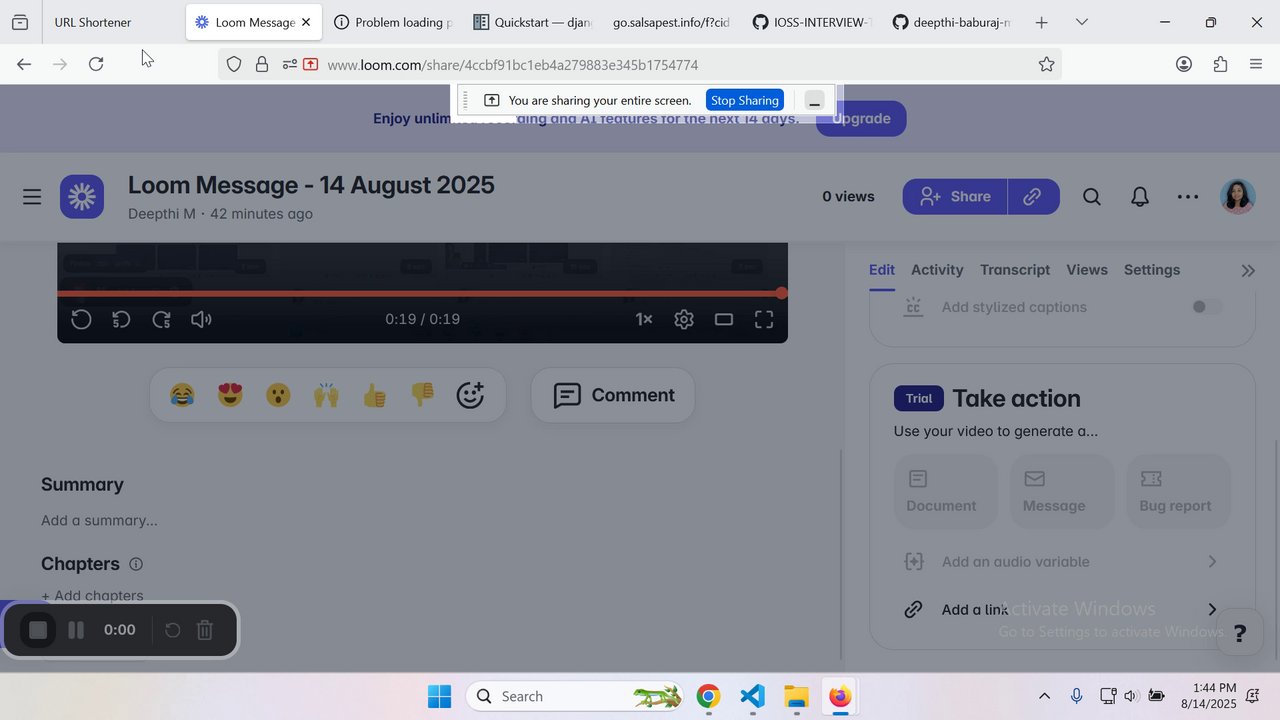The width and height of the screenshot is (1280, 720).
Task: Expand the Add a link row
Action: coord(1062,610)
